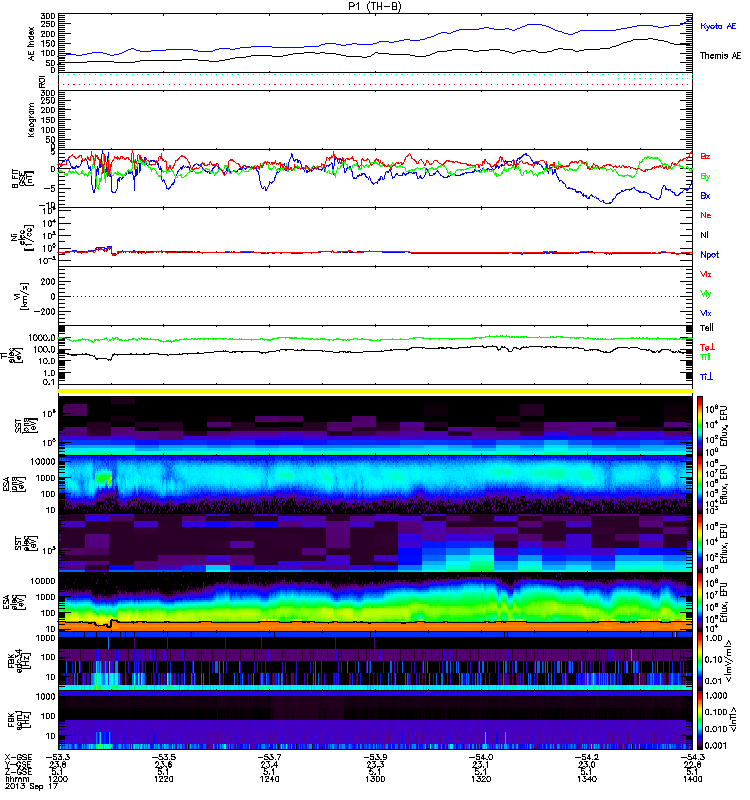Click the X-GSE value -54.0
Screen dimensions: 750x800
pyautogui.click(x=481, y=757)
